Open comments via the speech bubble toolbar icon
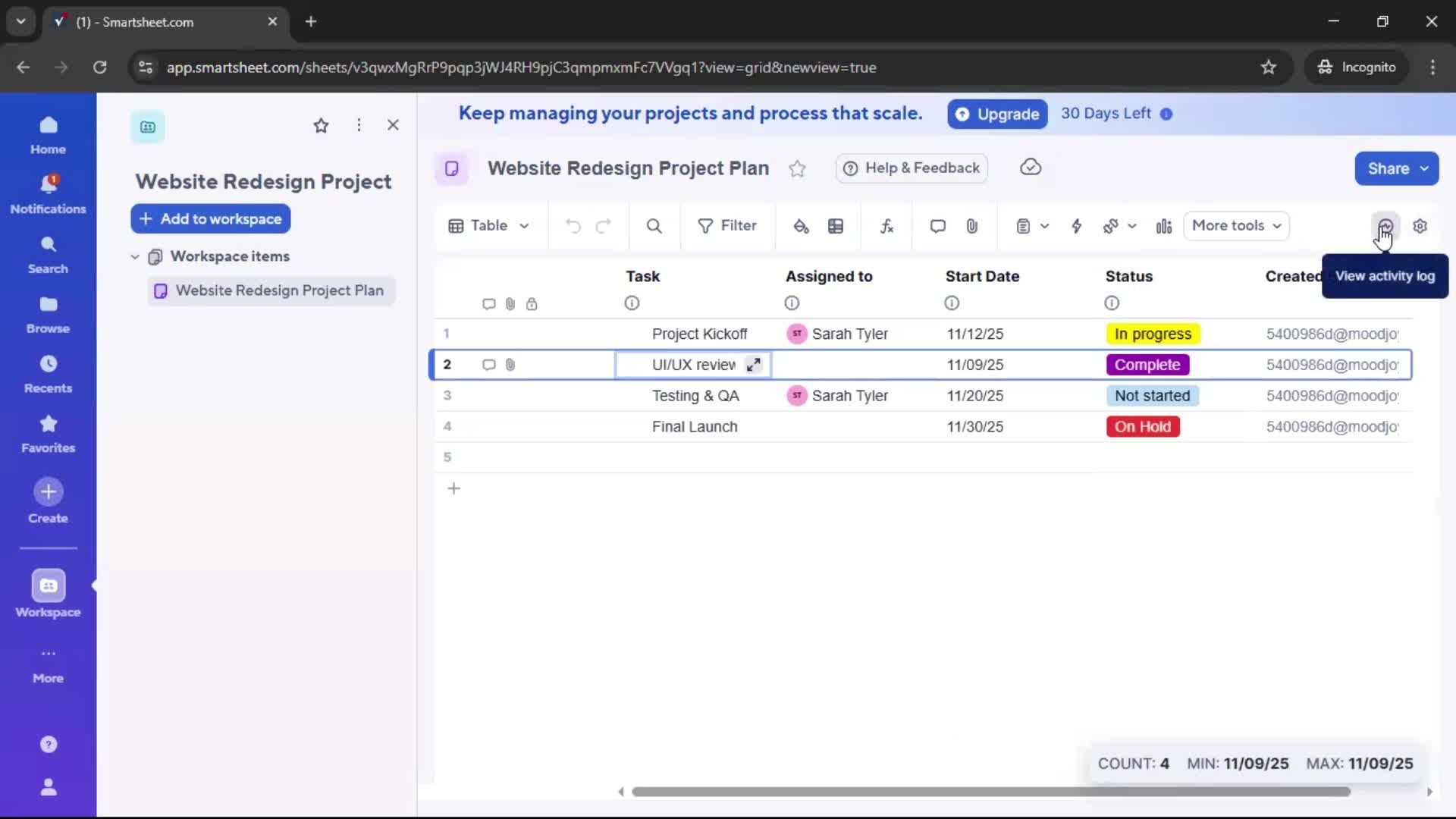This screenshot has height=819, width=1456. coord(937,225)
